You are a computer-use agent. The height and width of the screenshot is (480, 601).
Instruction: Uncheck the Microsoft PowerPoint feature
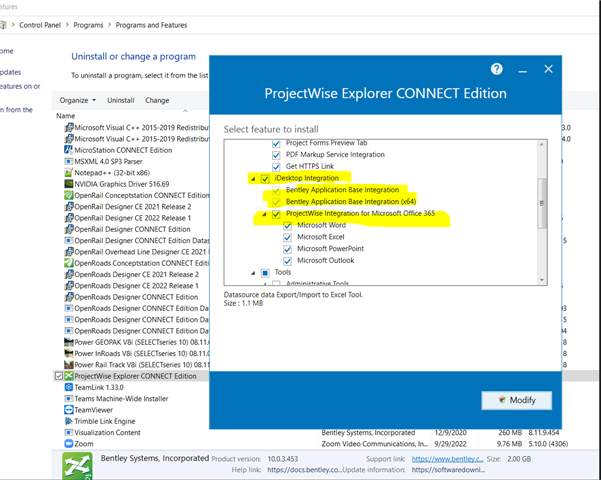tap(287, 249)
